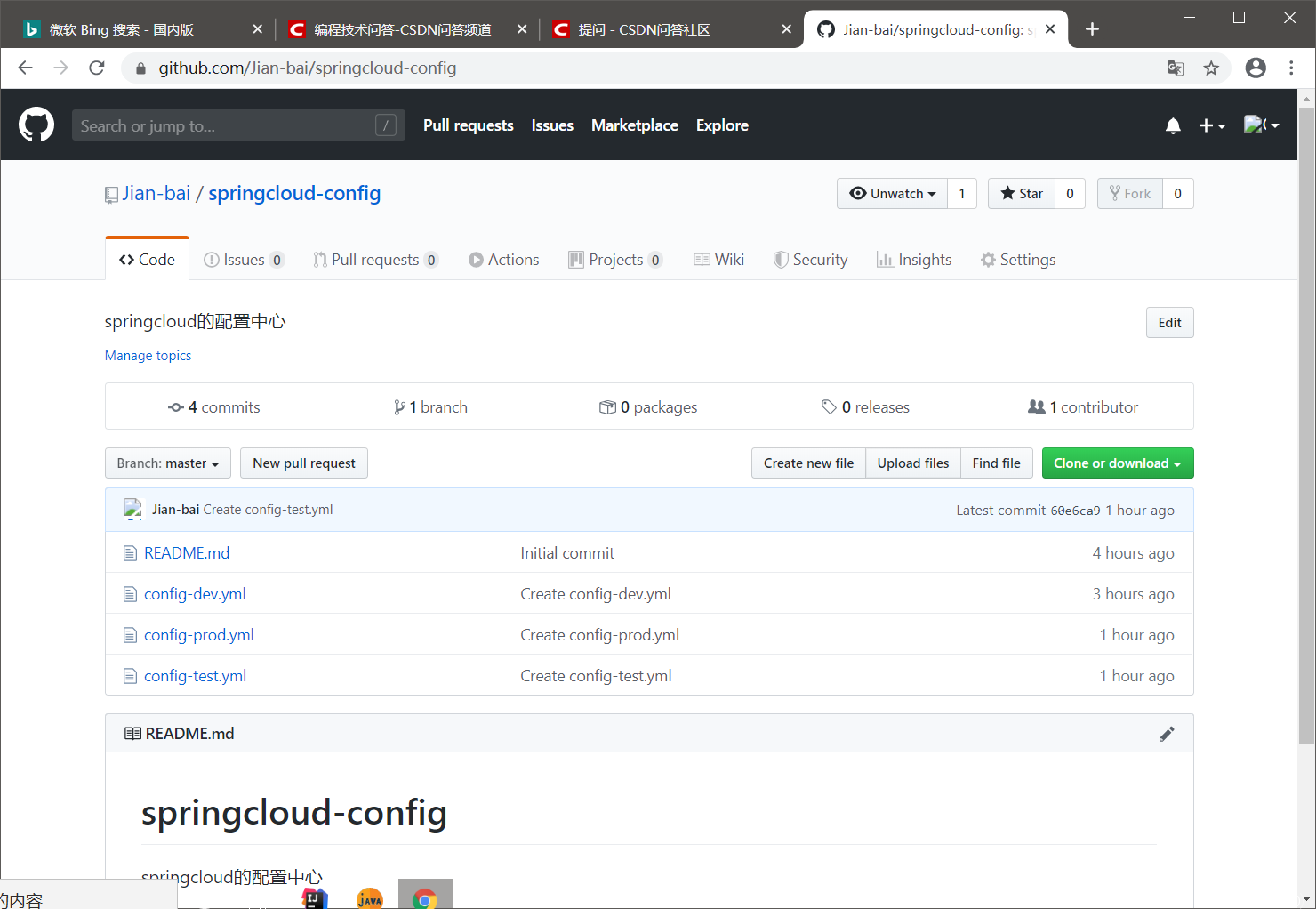1316x909 pixels.
Task: Bookmark this page with star icon
Action: pyautogui.click(x=1211, y=68)
